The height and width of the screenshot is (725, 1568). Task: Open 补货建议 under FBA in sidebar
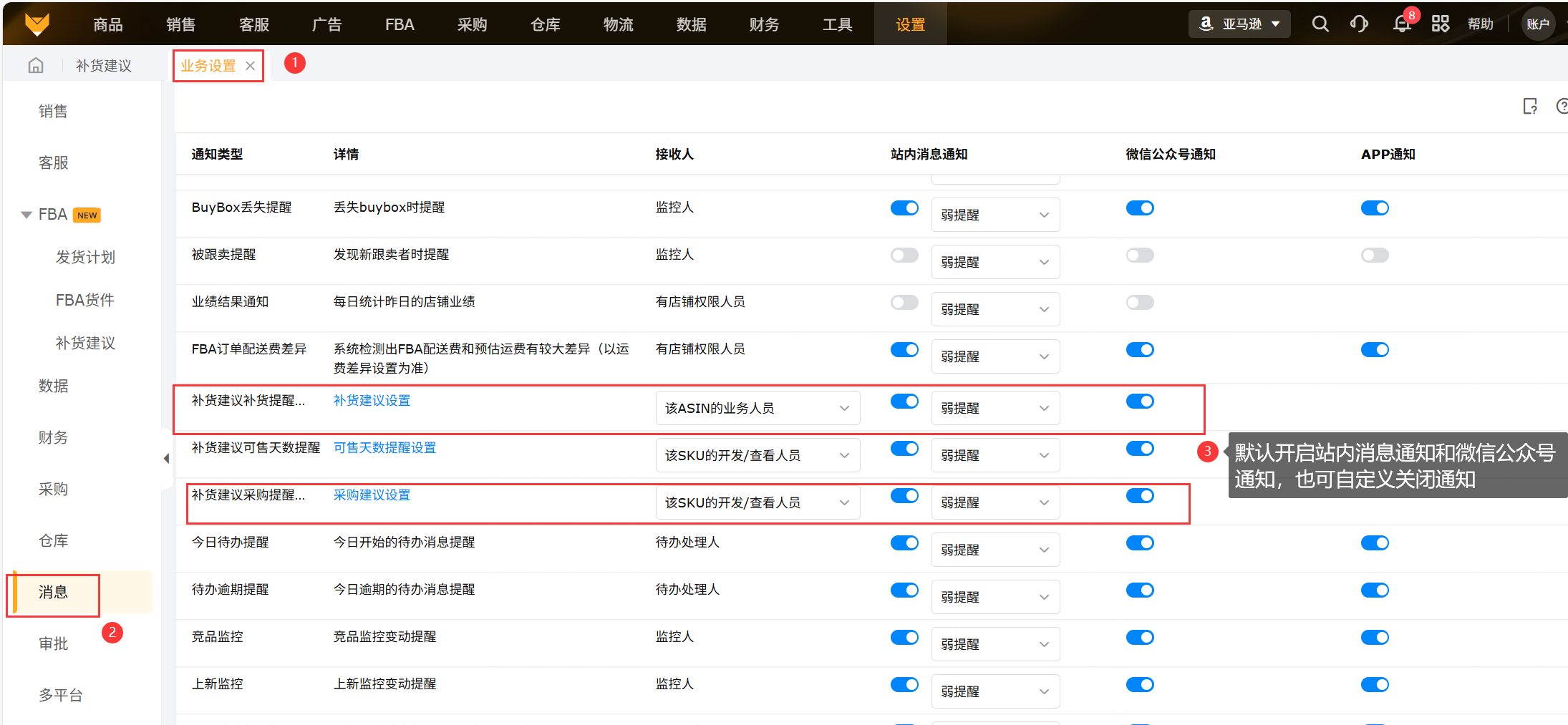(85, 343)
